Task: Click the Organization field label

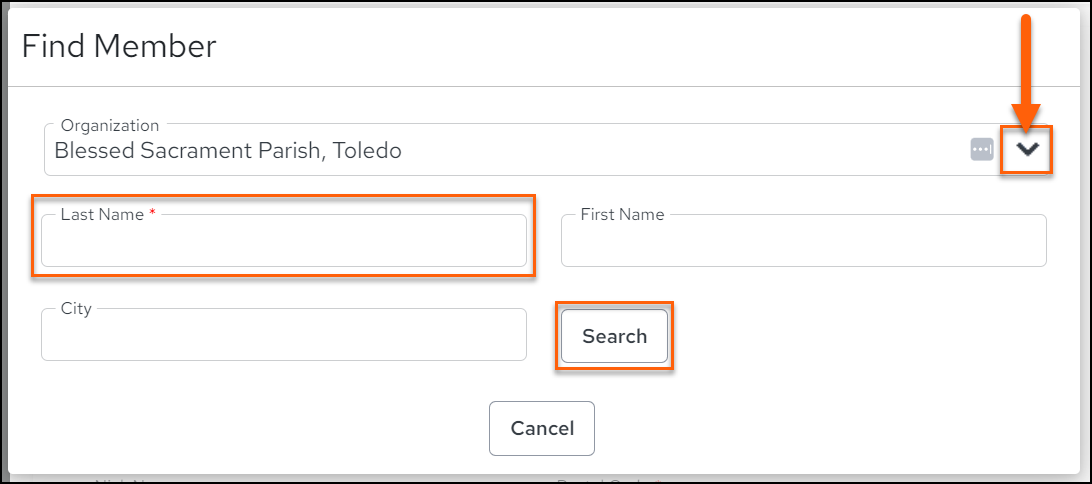Action: pyautogui.click(x=110, y=125)
